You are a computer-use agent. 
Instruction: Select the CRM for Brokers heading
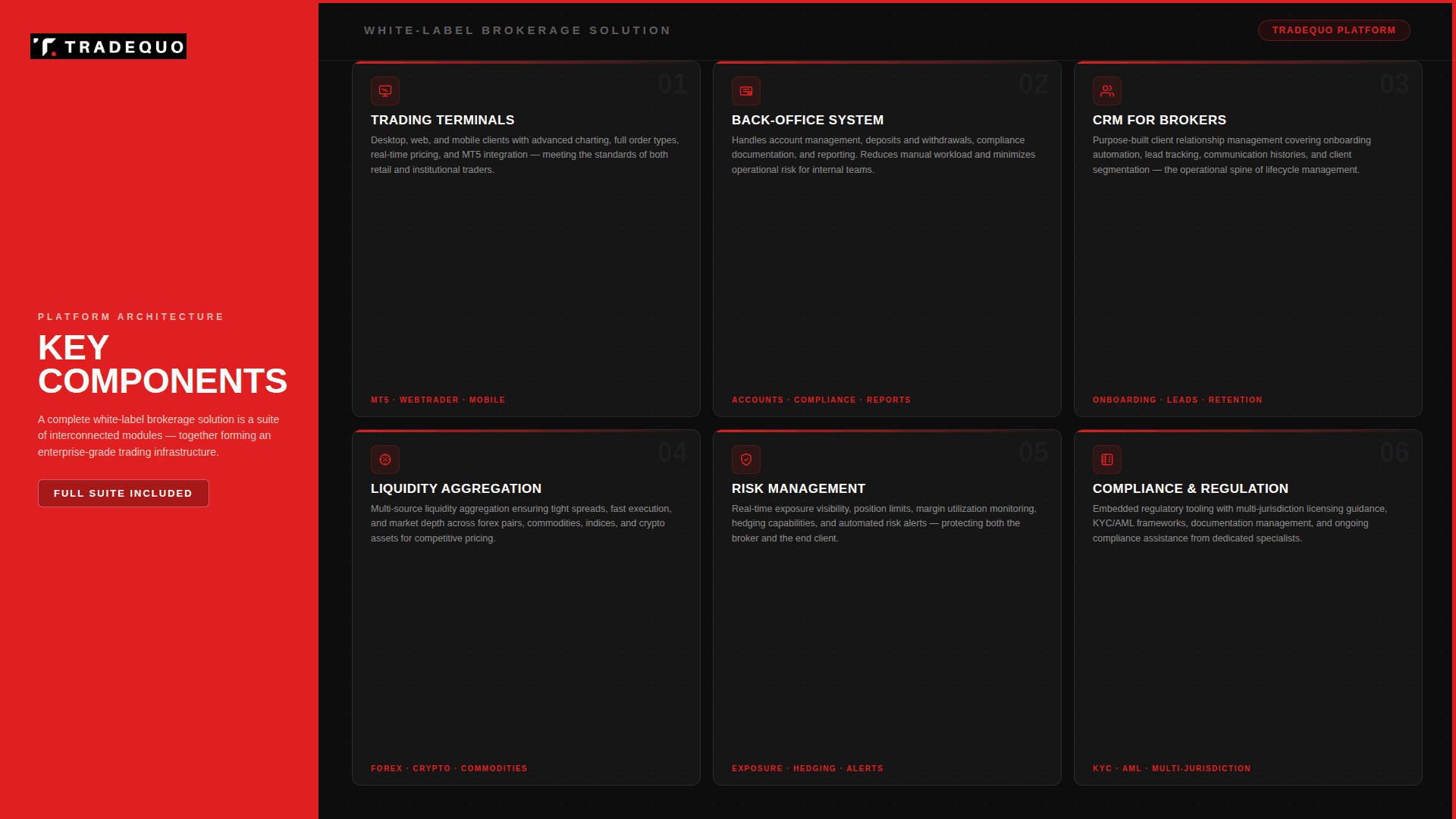pyautogui.click(x=1159, y=120)
